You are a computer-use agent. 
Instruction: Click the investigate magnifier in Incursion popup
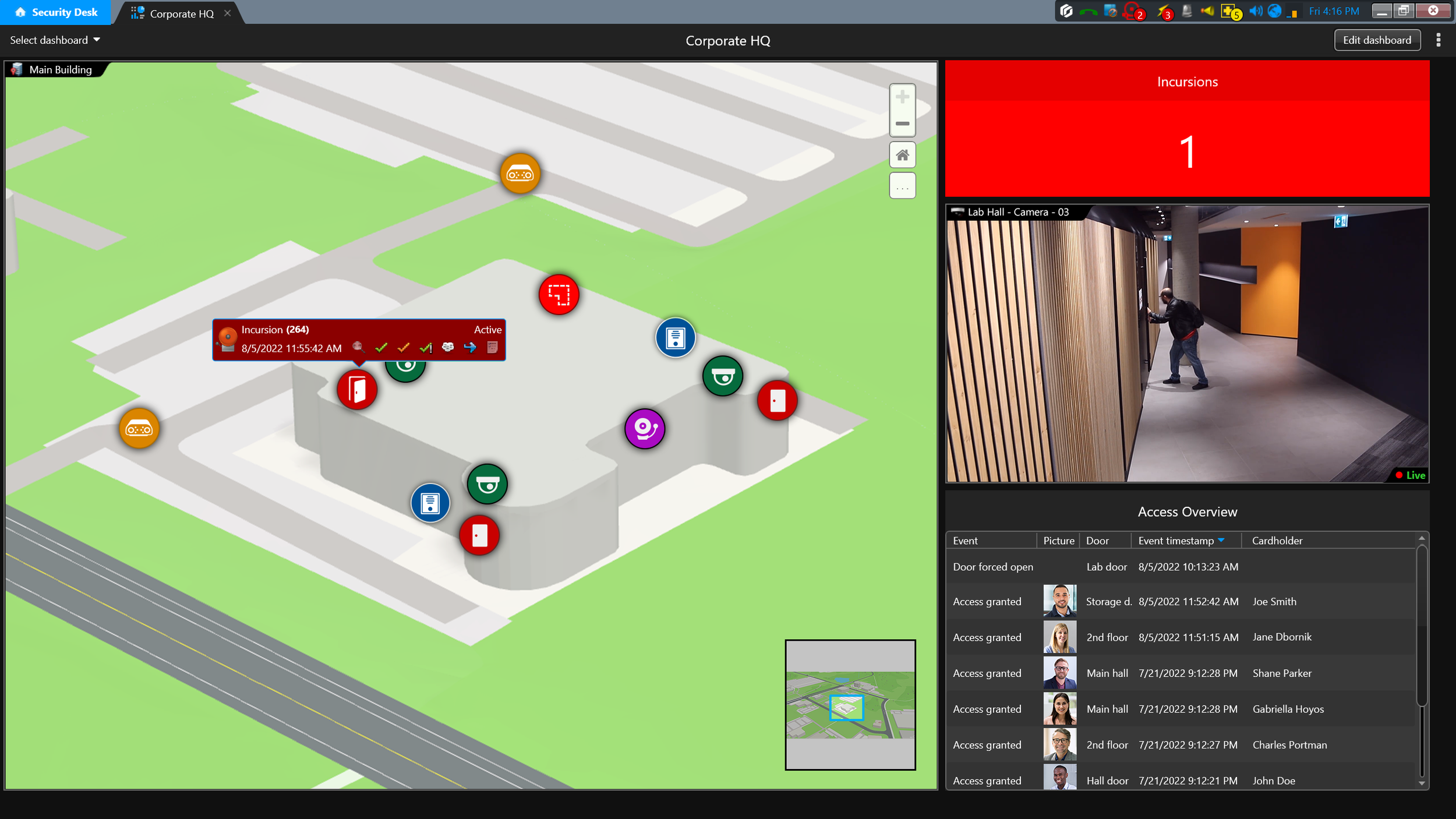click(x=359, y=348)
